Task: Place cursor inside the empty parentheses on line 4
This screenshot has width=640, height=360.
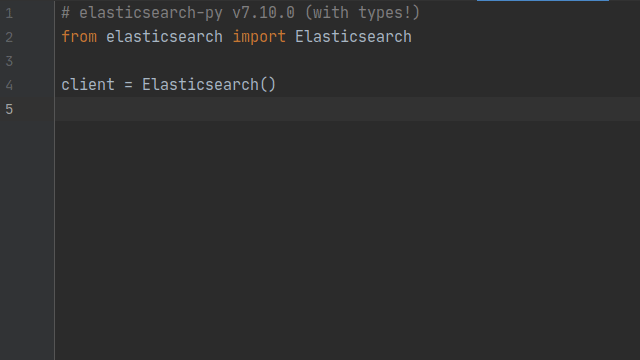Action: click(x=268, y=85)
